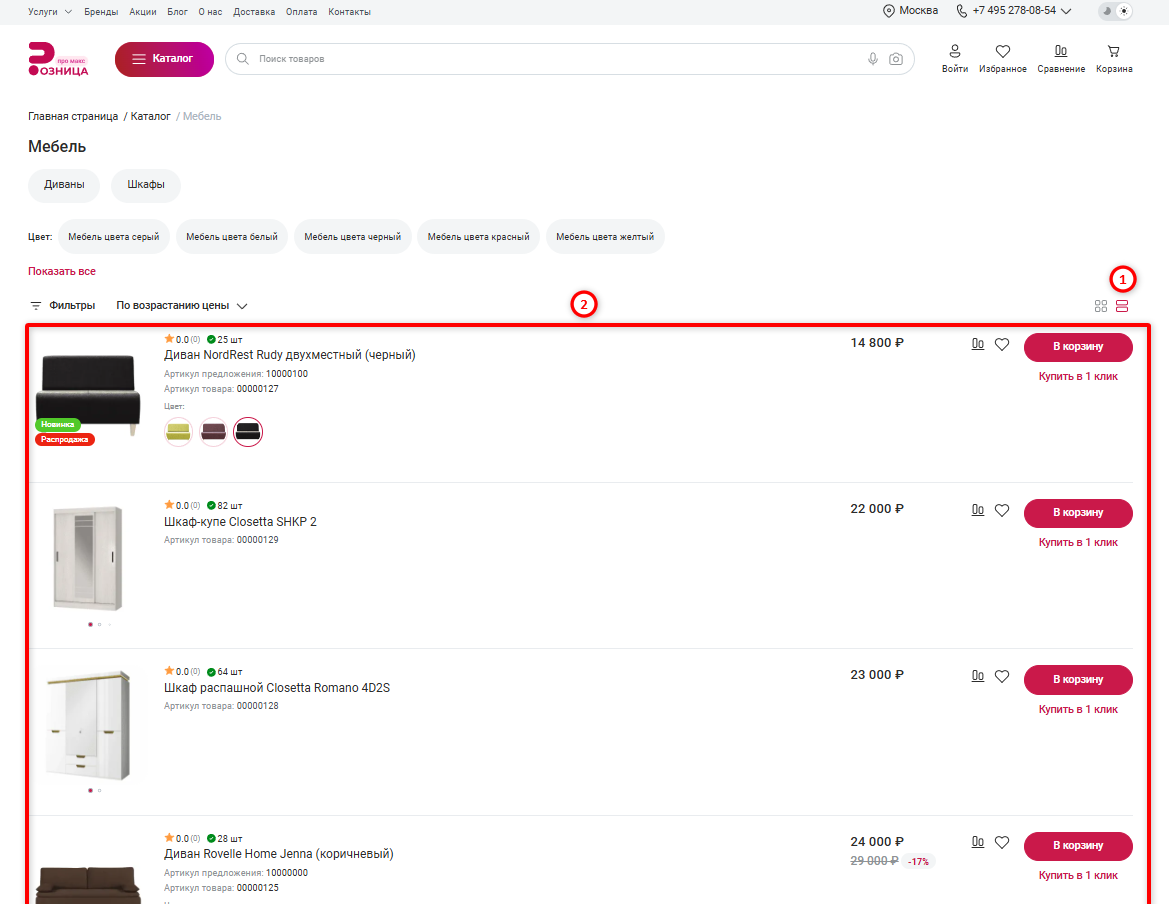
Task: Select the brown color swatch for NordRest Rudy
Action: (213, 432)
